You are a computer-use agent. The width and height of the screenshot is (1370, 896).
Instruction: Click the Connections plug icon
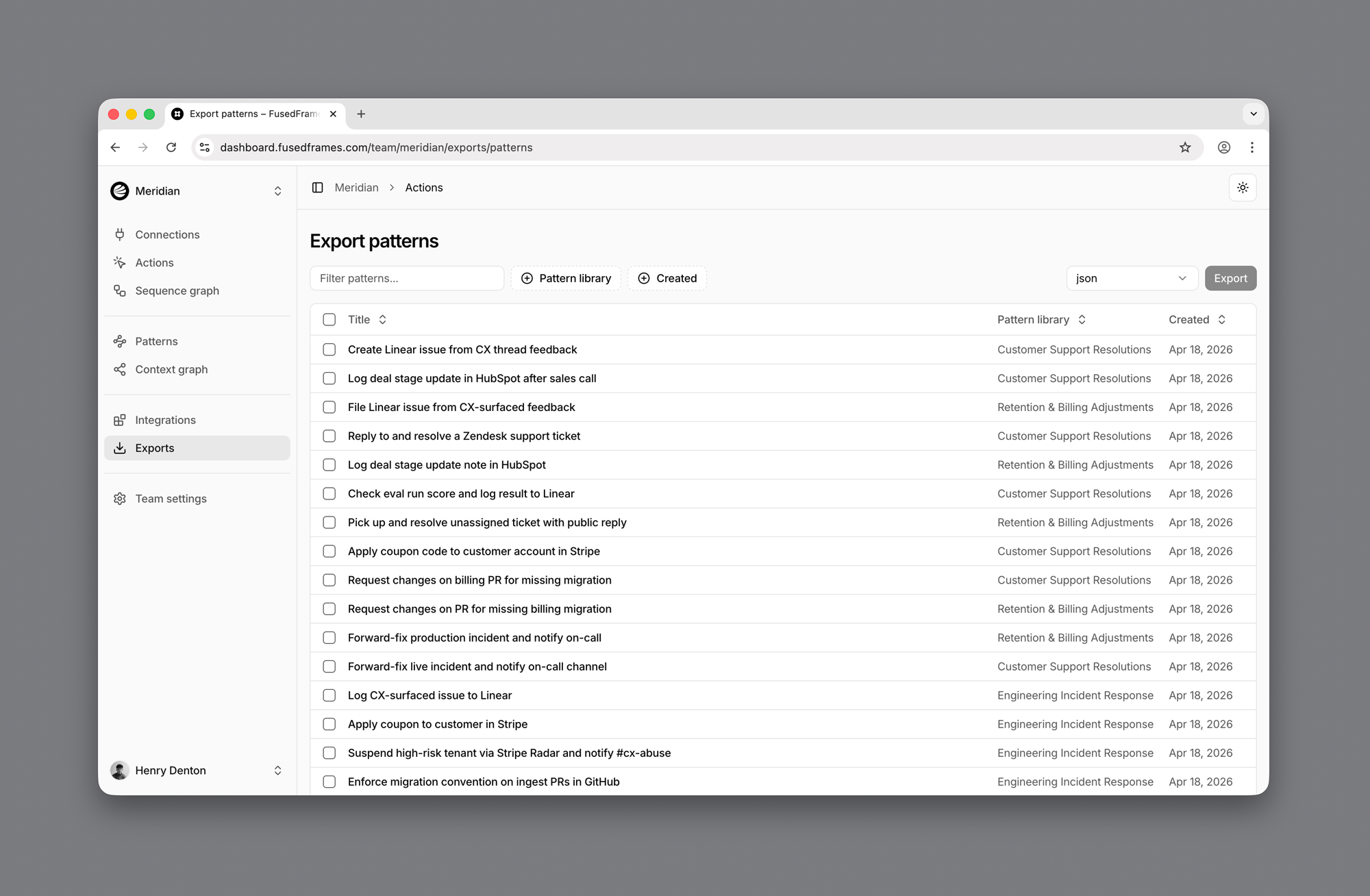120,234
